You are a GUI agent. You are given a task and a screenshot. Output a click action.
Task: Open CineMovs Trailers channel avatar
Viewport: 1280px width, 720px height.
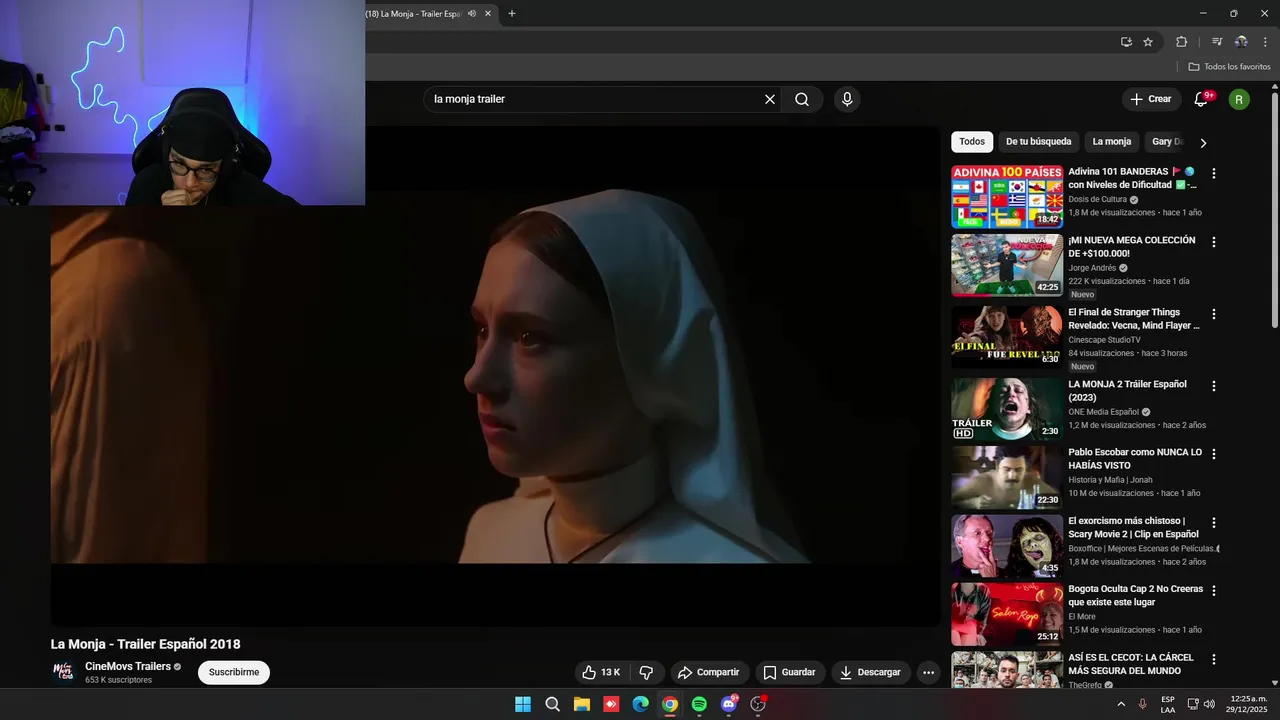[x=64, y=672]
